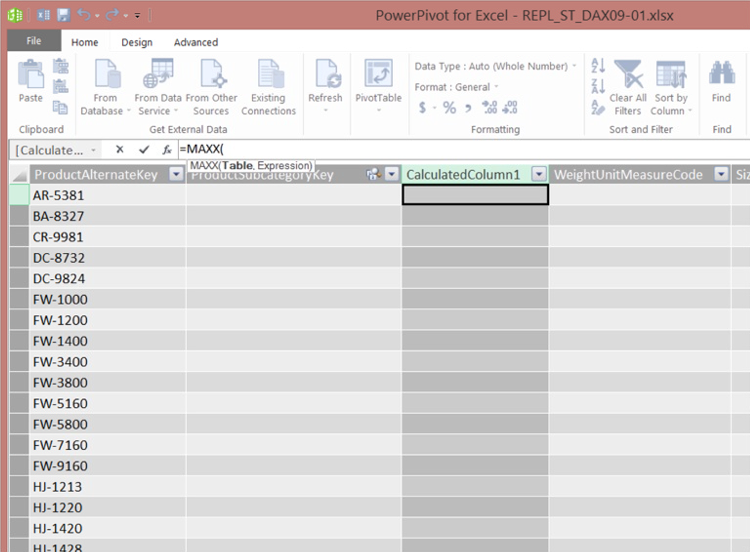Select cell HJ-1213
Screen dimensions: 750x552
pyautogui.click(x=108, y=487)
